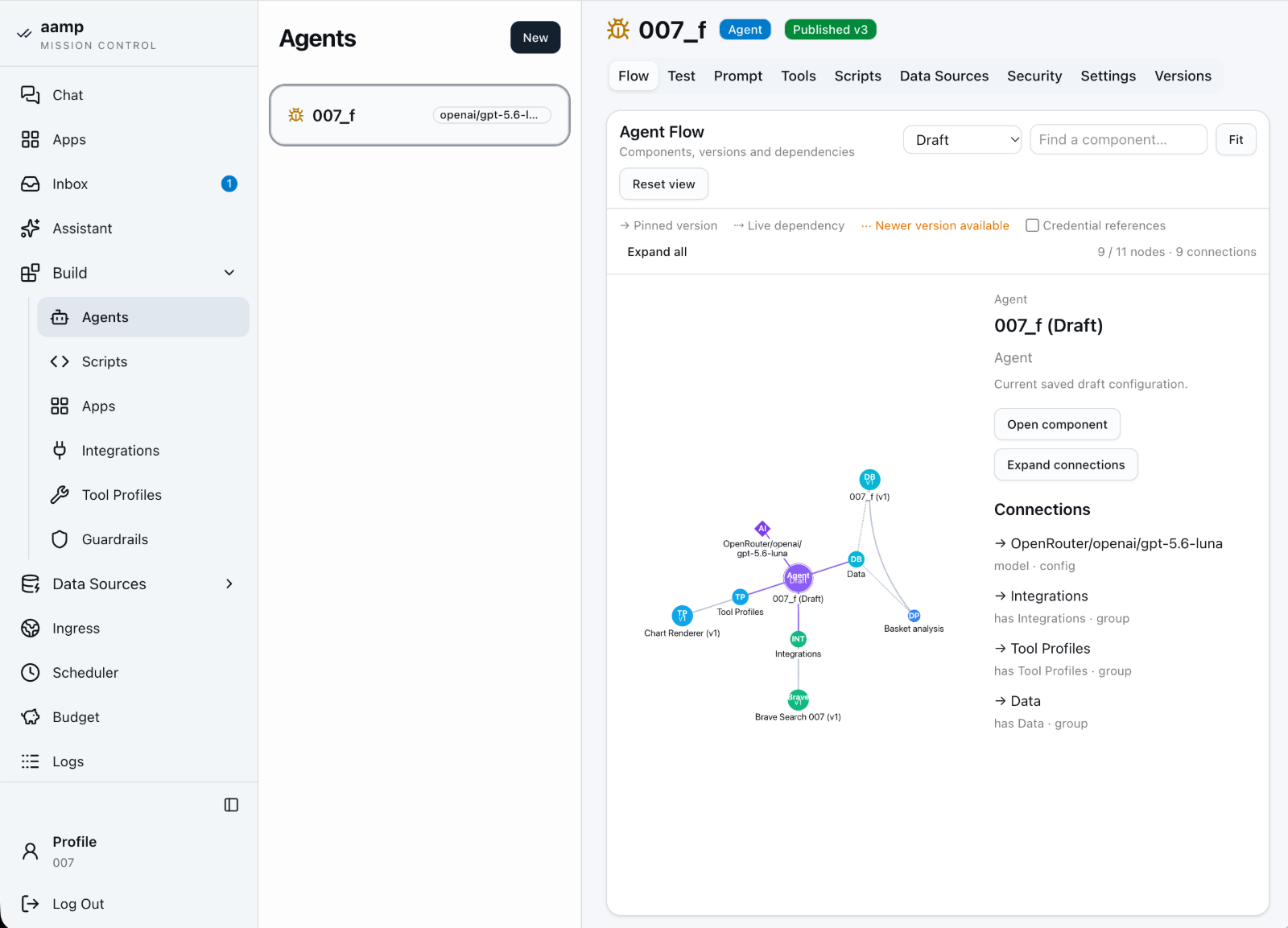Enable Credential references checkbox
Image resolution: width=1288 pixels, height=928 pixels.
pyautogui.click(x=1032, y=225)
